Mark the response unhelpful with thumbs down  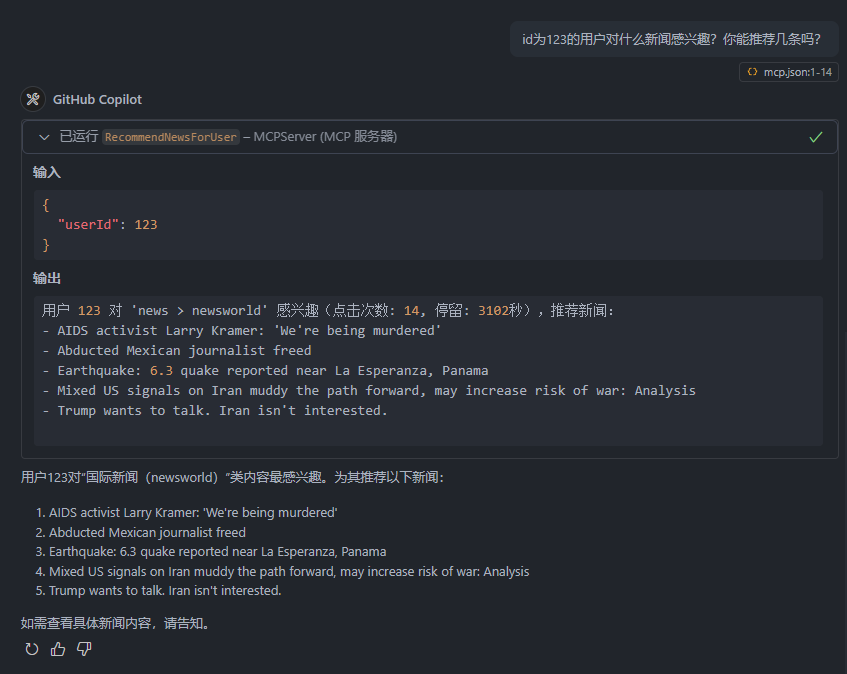84,649
